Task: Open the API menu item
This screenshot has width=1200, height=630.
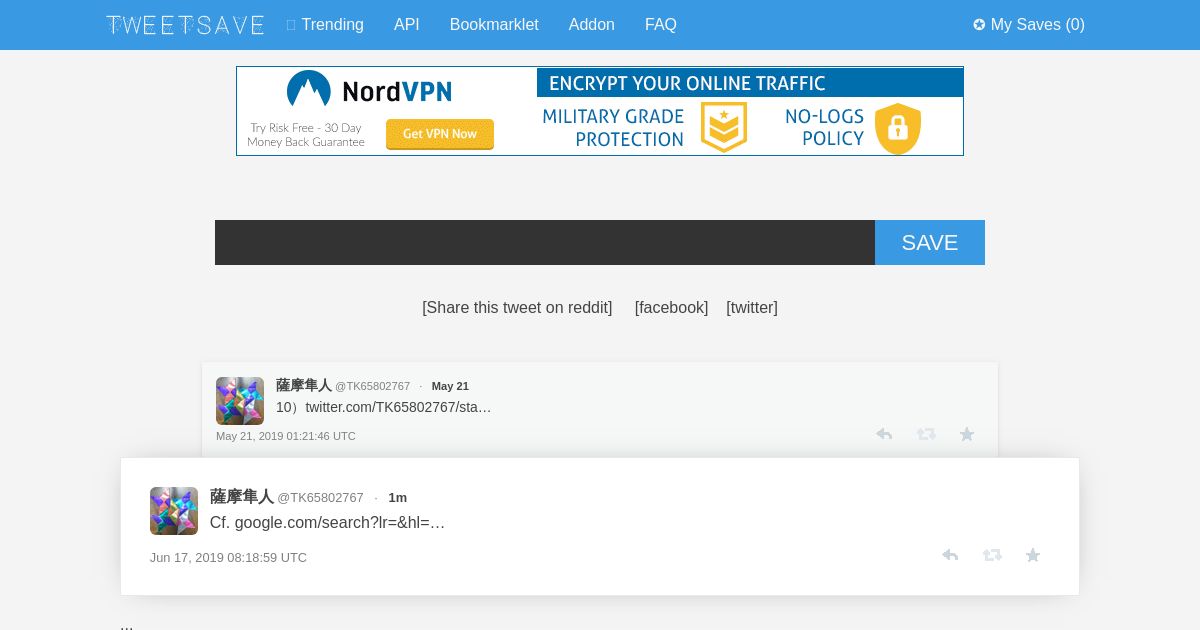Action: (x=407, y=25)
